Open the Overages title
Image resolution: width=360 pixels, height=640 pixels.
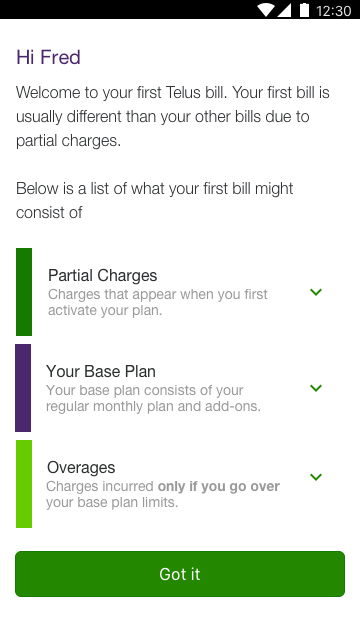tap(81, 467)
